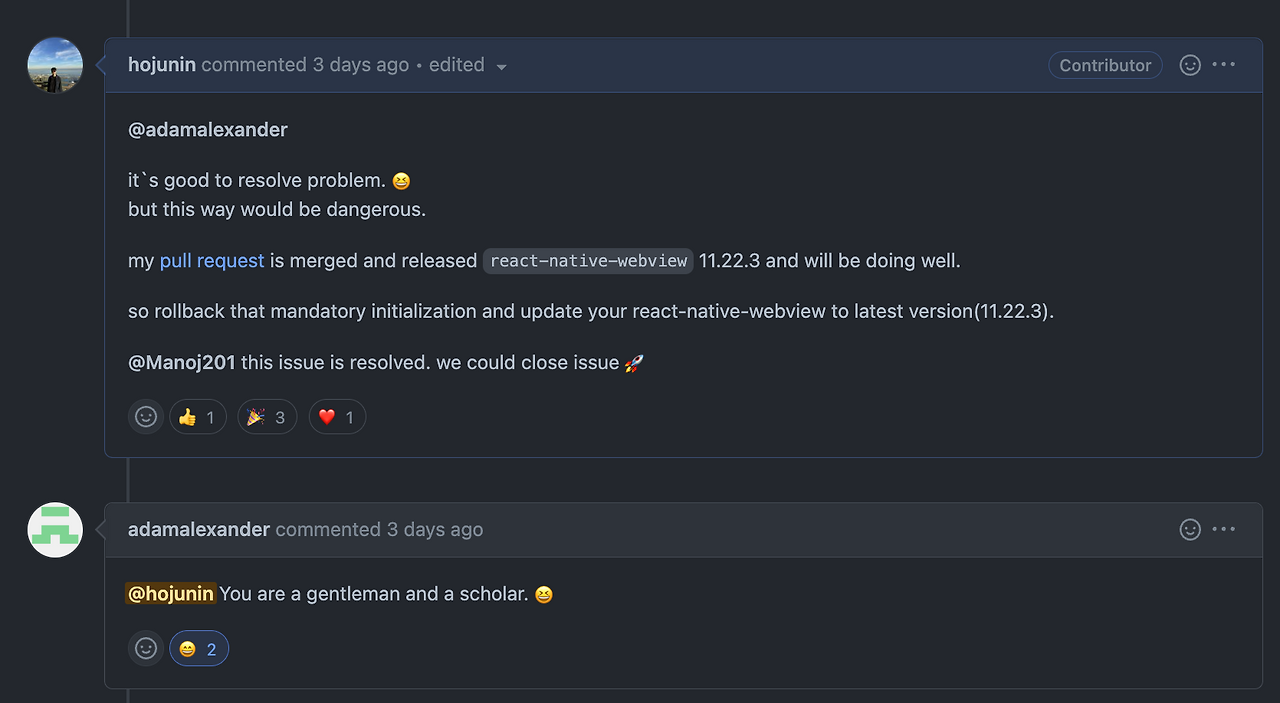Viewport: 1280px width, 703px height.
Task: Open hojunin username in comment header
Action: tap(162, 65)
